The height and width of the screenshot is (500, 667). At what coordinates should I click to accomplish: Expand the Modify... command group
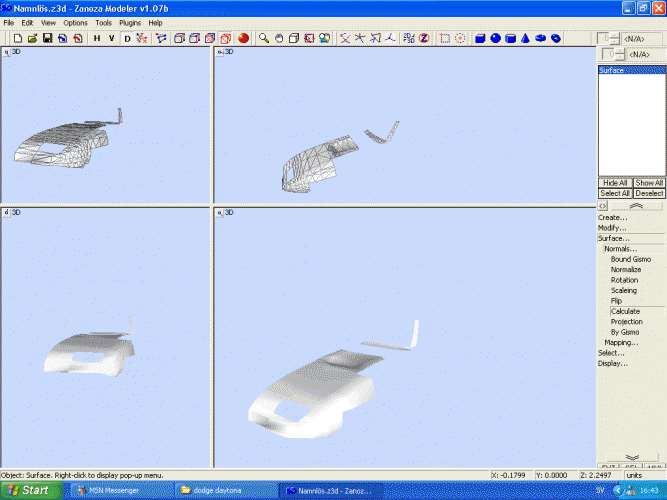(x=613, y=228)
